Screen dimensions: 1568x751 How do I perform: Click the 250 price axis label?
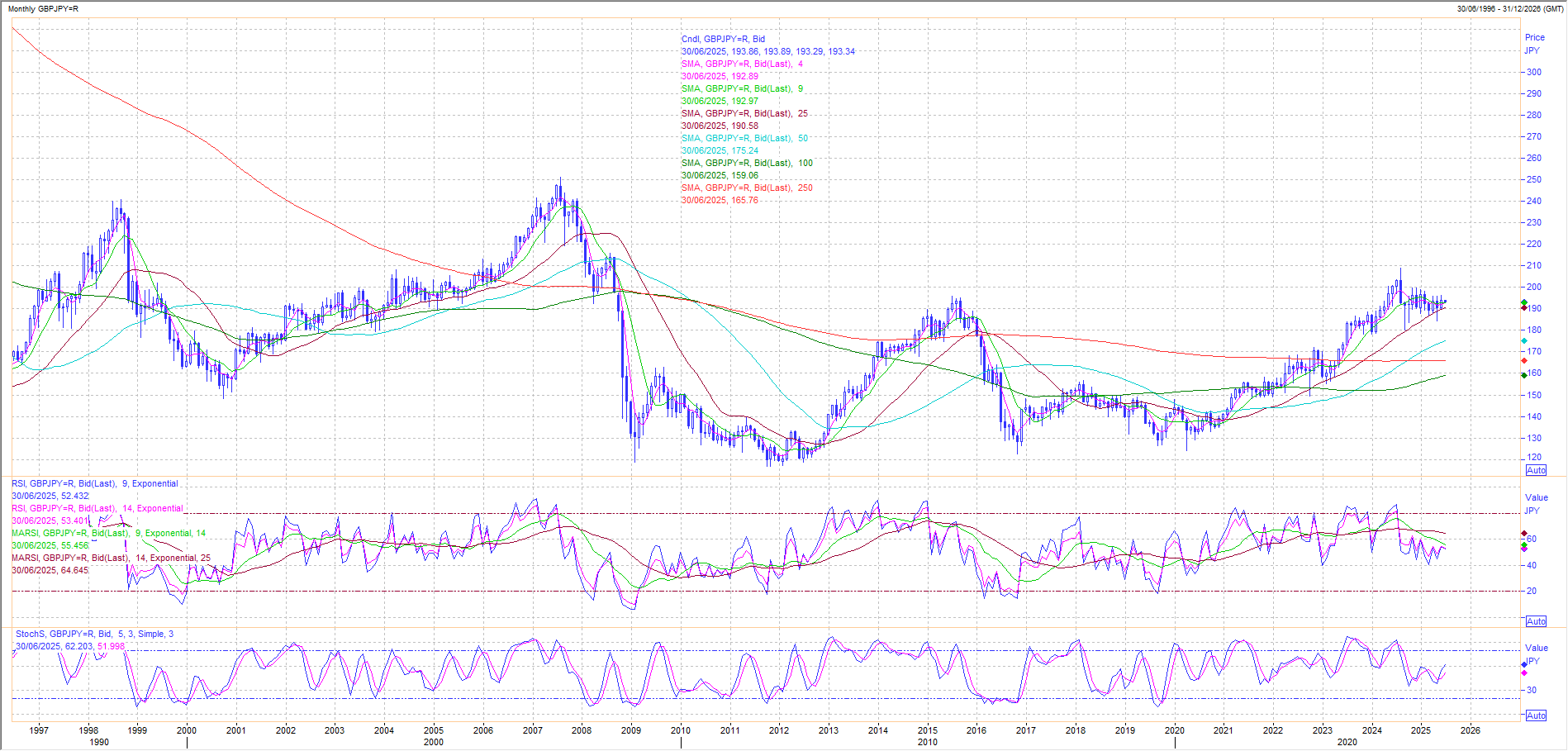(x=1534, y=179)
